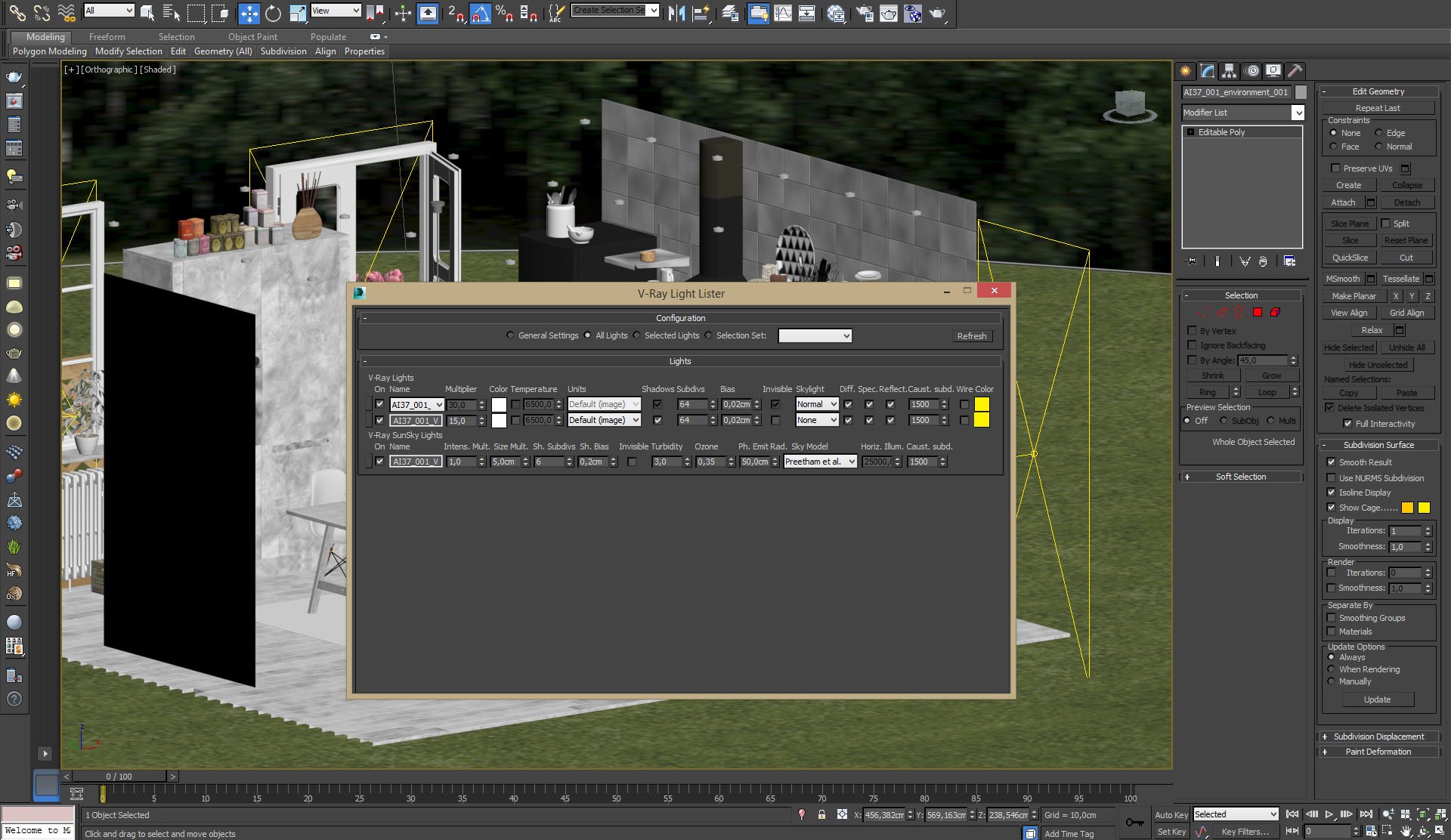The width and height of the screenshot is (1451, 840).
Task: Click the Set Keys large key icon
Action: coord(1134,822)
